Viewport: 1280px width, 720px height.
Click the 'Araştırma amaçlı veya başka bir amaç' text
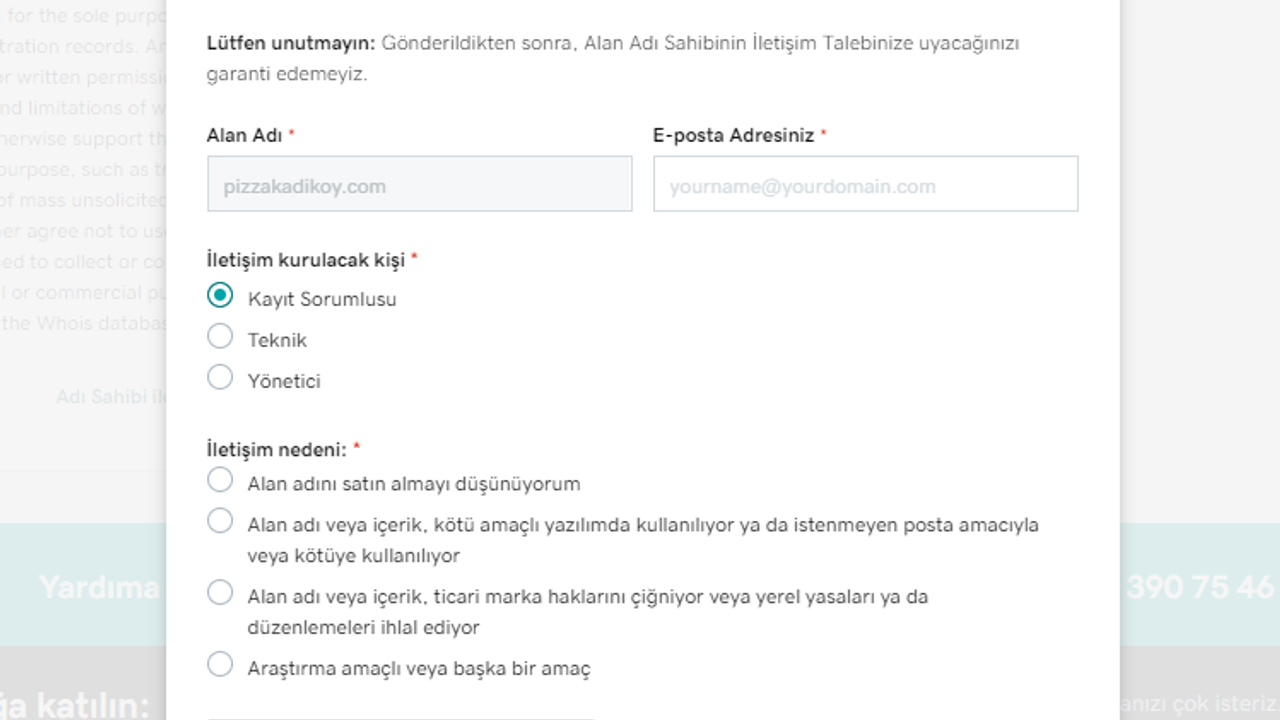point(419,669)
